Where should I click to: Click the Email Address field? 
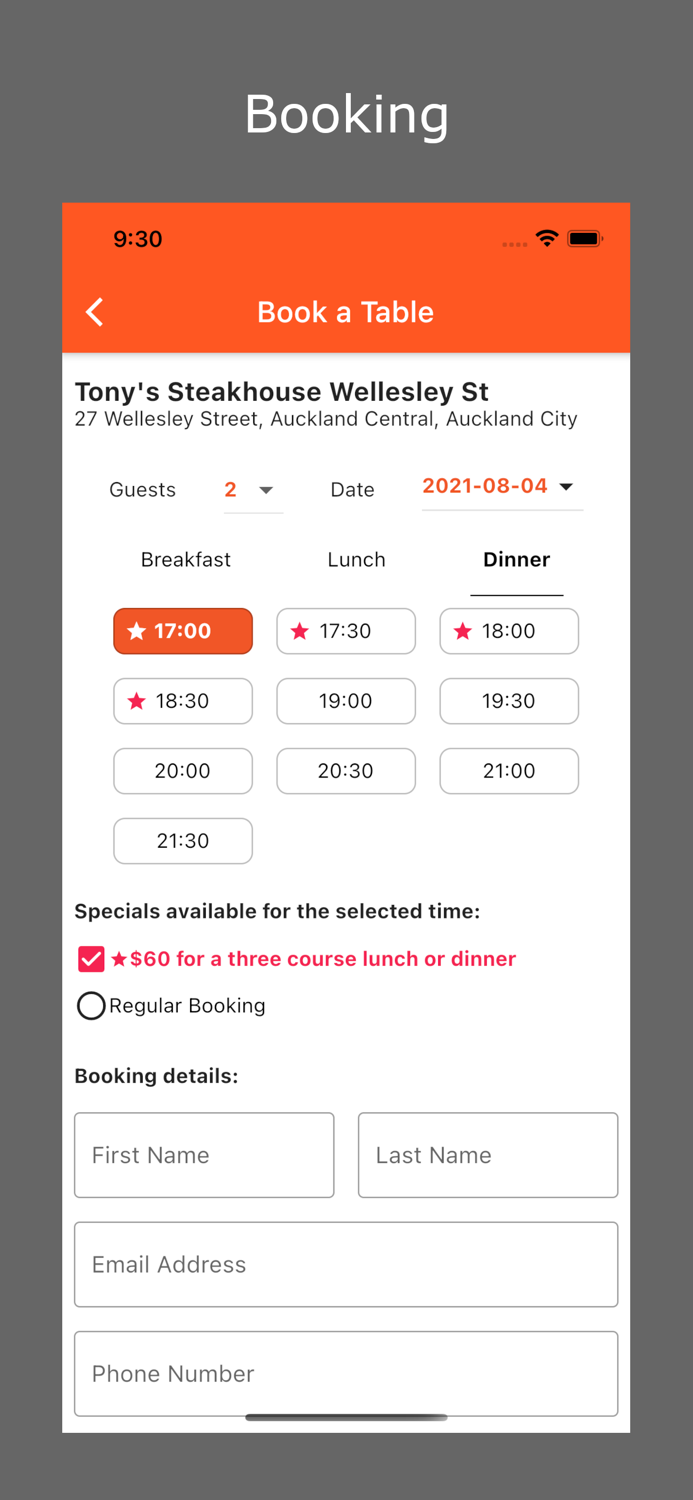346,1264
